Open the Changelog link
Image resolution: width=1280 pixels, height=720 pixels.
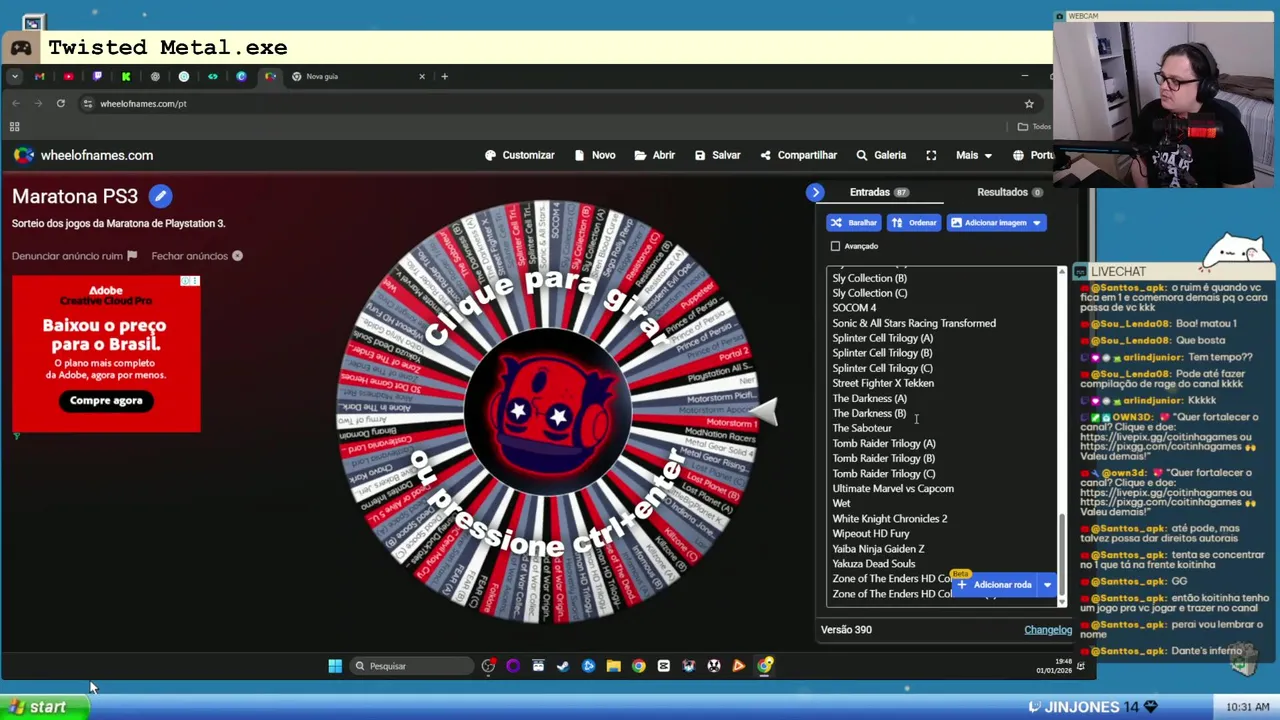click(x=1048, y=630)
